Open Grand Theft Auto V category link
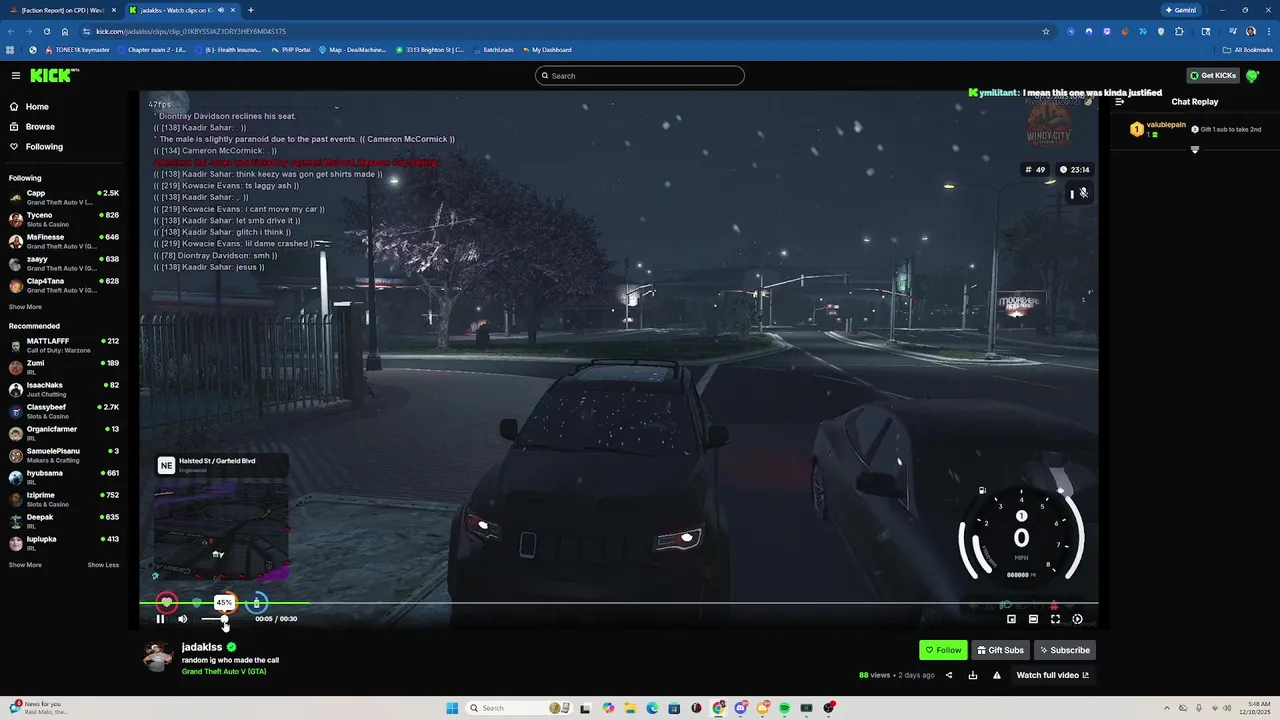 coord(224,671)
